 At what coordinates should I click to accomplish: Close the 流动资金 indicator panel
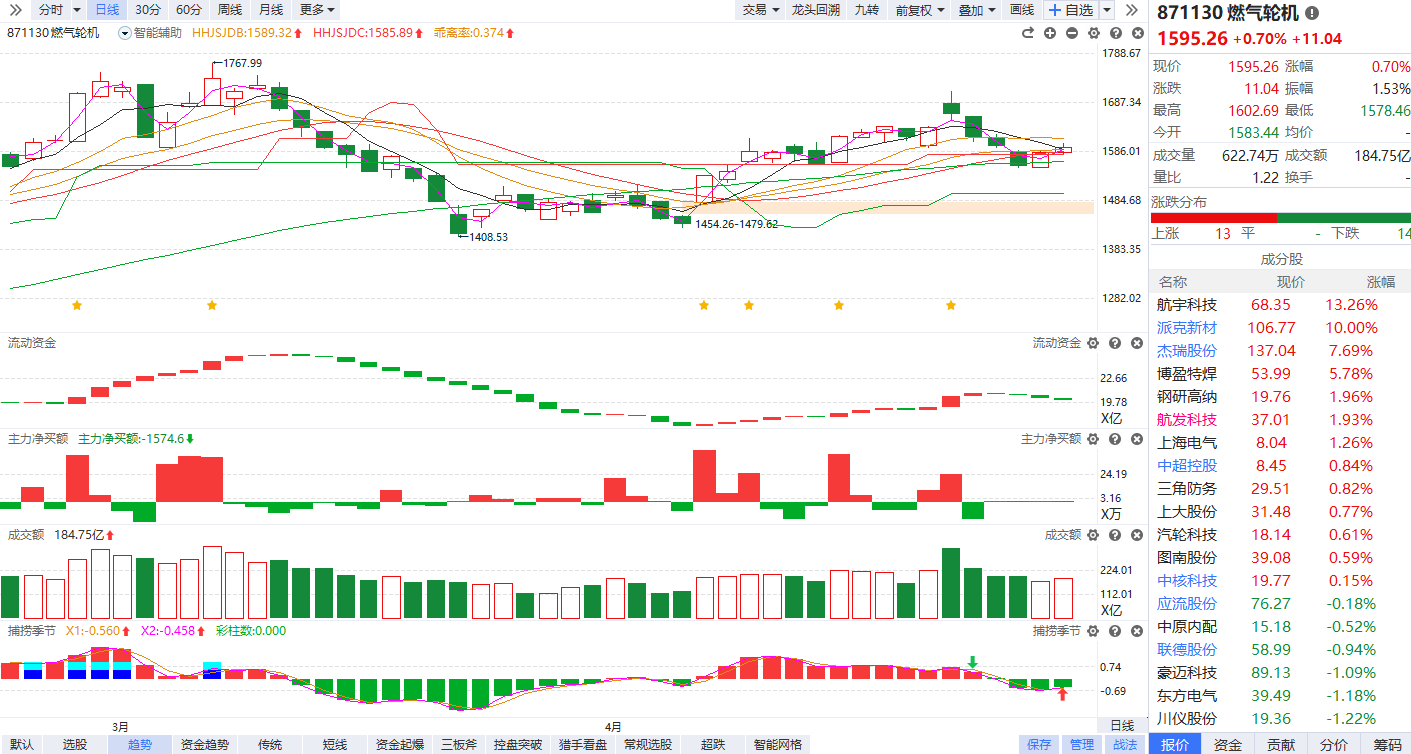point(1136,343)
